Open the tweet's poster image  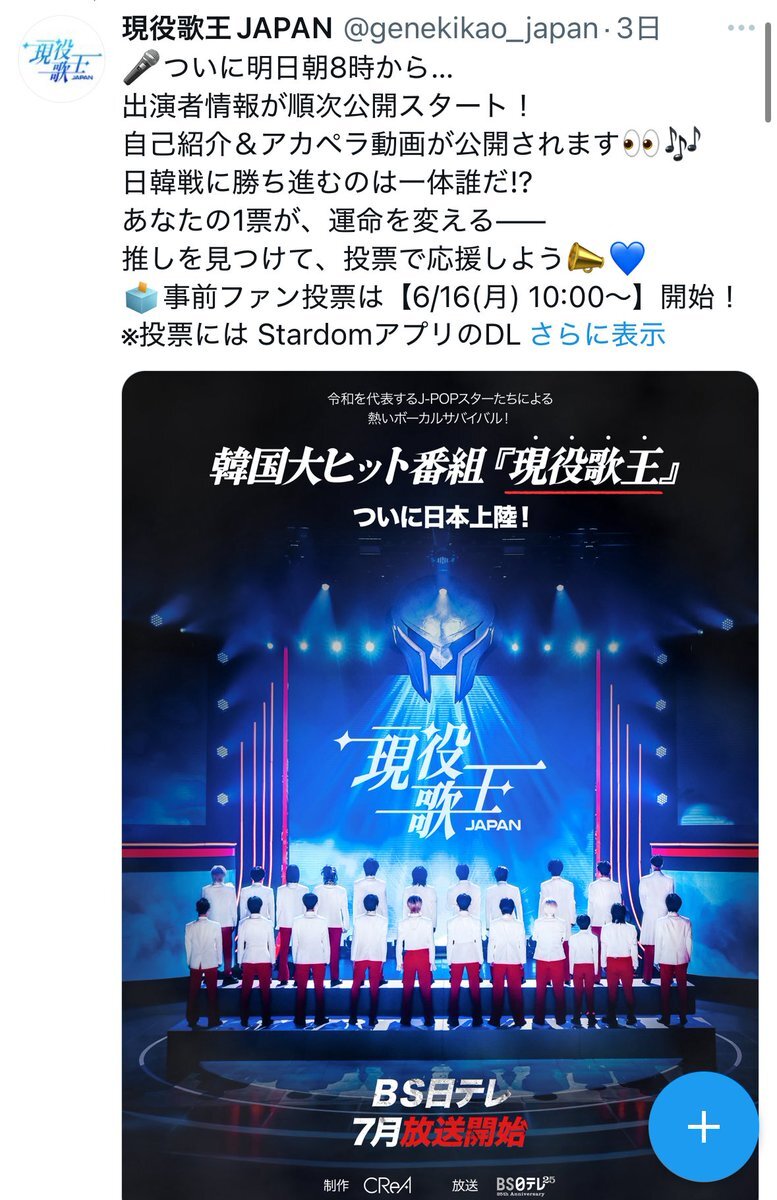tap(440, 785)
